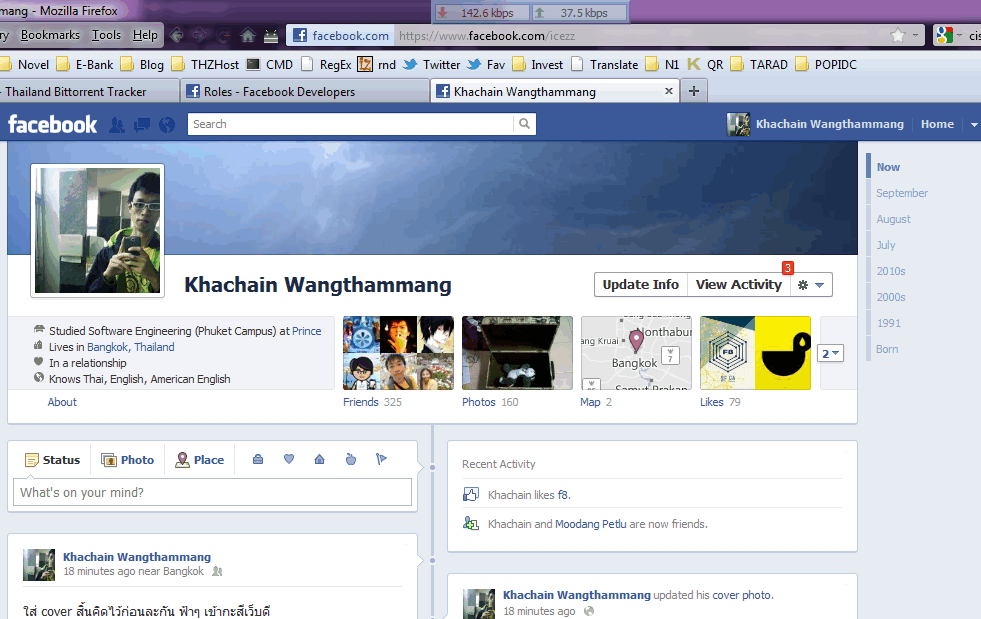This screenshot has height=619, width=981.
Task: Click the cover photo link
Action: click(742, 595)
